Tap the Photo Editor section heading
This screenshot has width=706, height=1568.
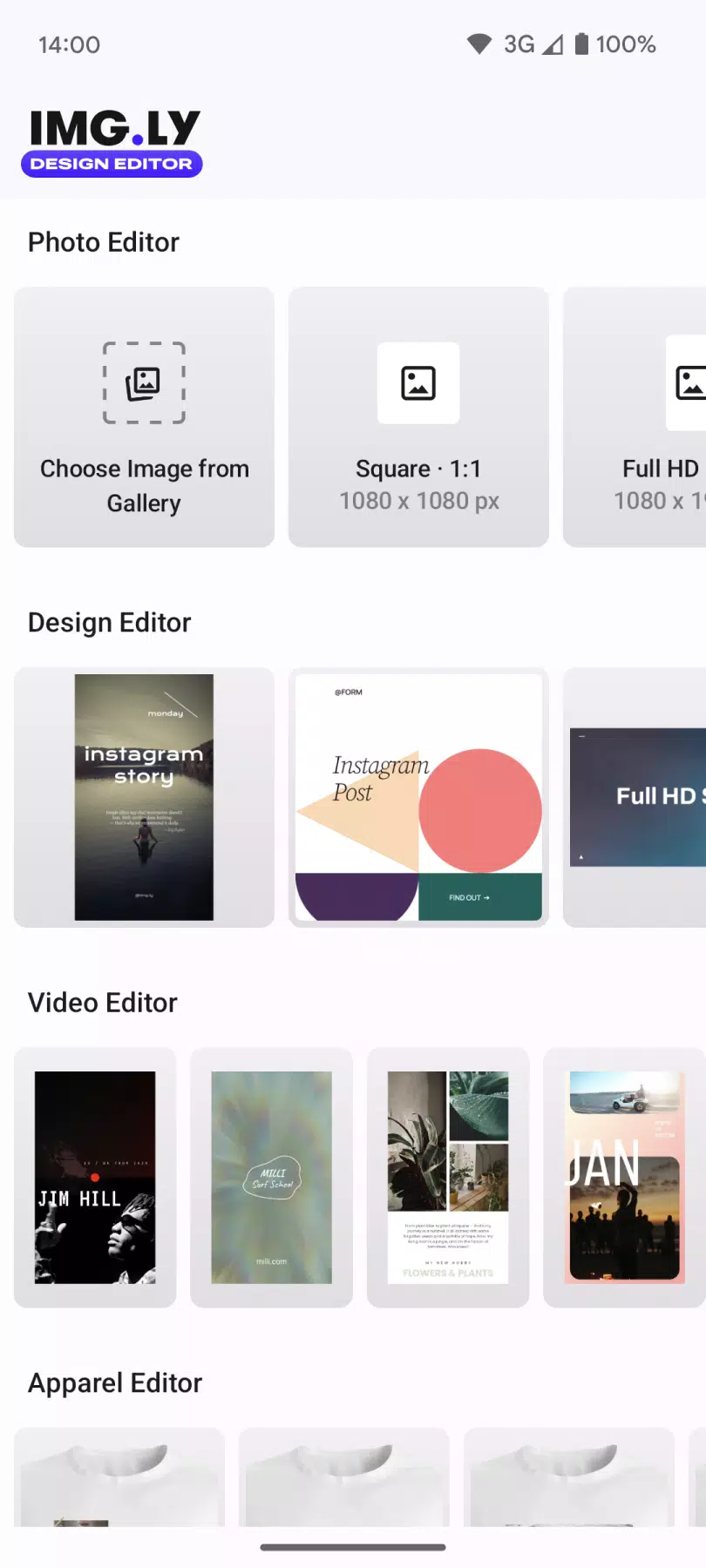pyautogui.click(x=104, y=242)
